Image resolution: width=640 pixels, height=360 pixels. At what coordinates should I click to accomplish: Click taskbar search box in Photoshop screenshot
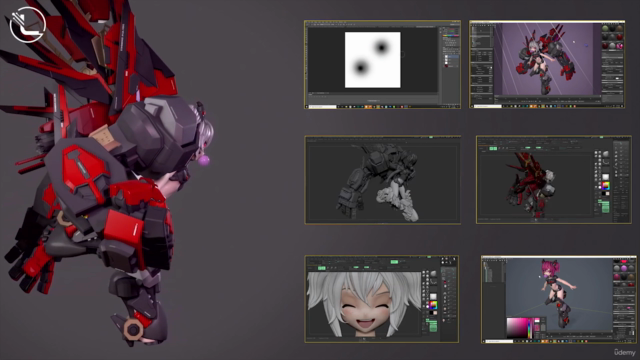click(322, 107)
